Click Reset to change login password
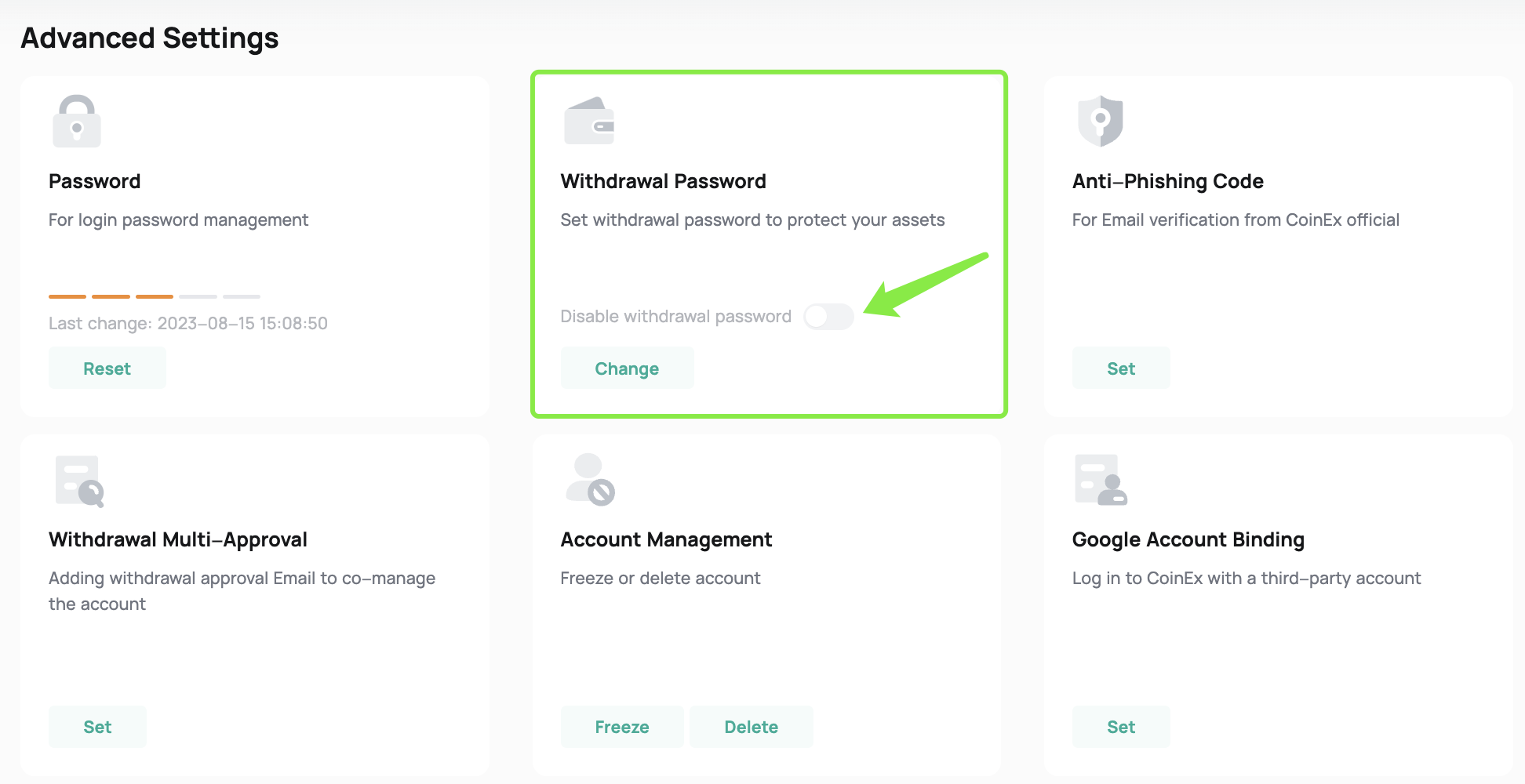The height and width of the screenshot is (784, 1525). click(107, 368)
